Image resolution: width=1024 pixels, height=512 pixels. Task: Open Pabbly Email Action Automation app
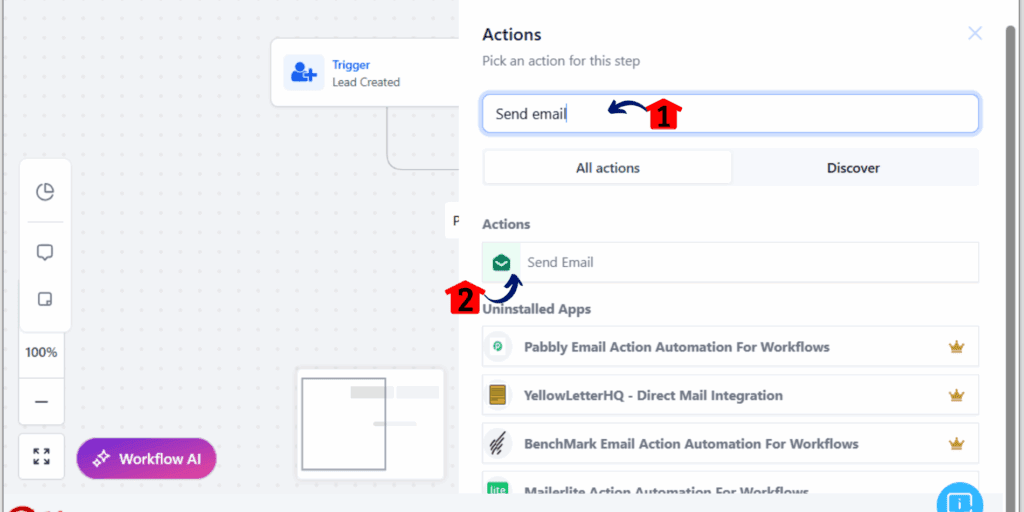click(x=730, y=347)
